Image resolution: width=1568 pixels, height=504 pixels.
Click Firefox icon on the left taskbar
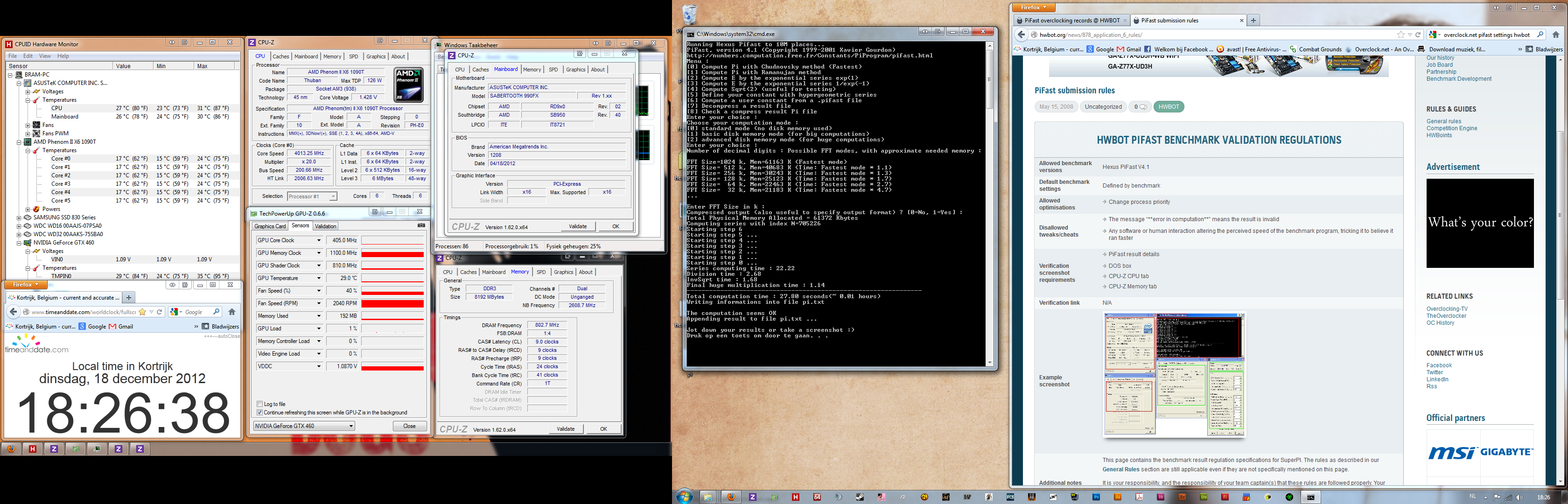pyautogui.click(x=11, y=448)
